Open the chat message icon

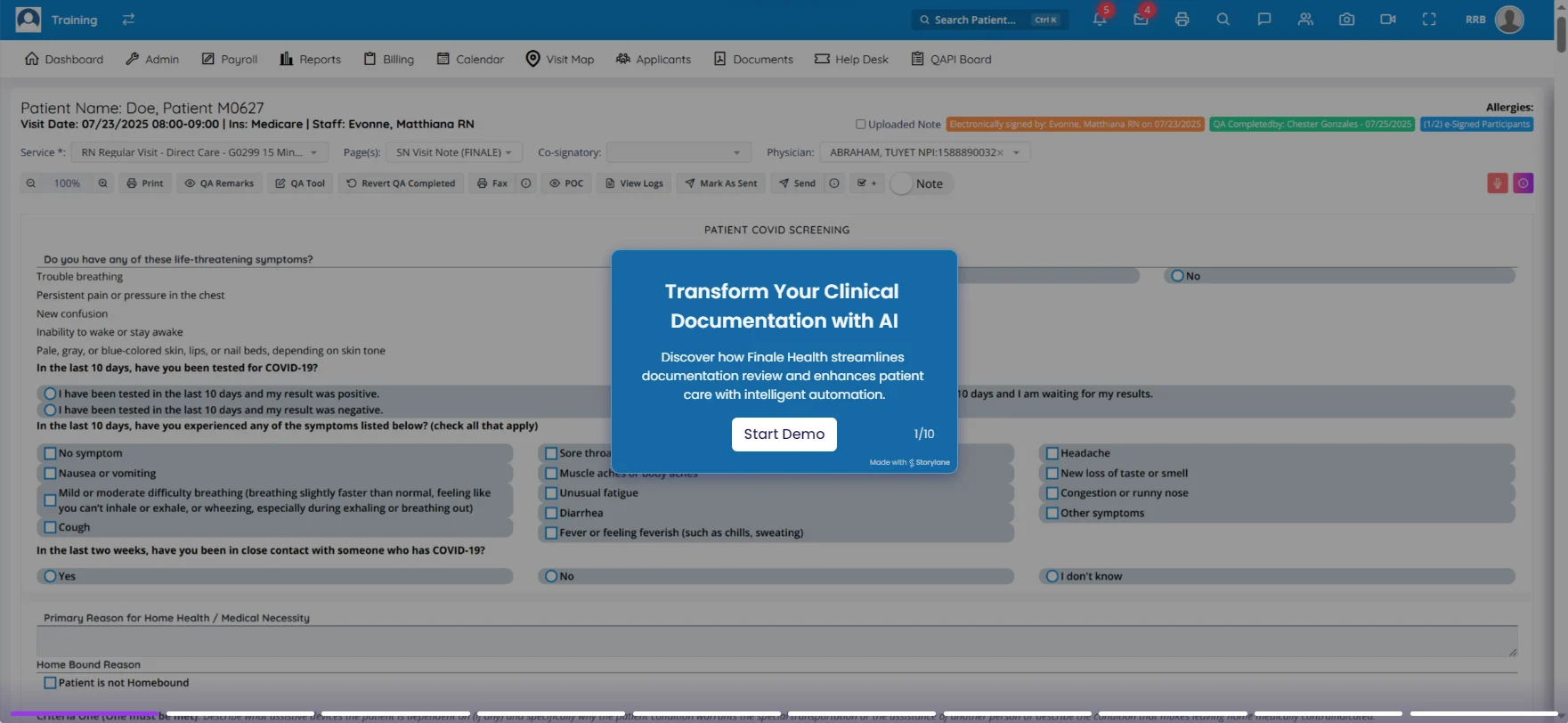1263,20
